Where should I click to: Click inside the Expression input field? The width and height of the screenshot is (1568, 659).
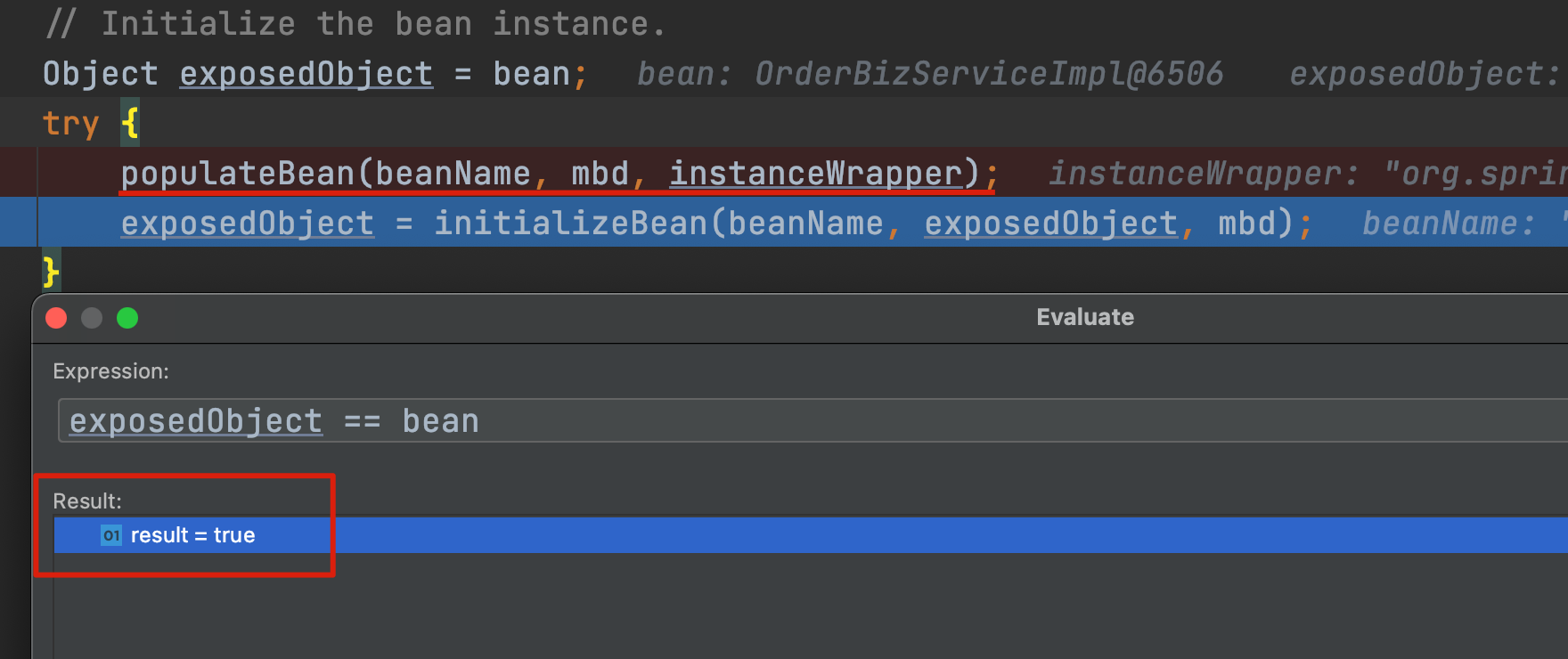pyautogui.click(x=813, y=420)
